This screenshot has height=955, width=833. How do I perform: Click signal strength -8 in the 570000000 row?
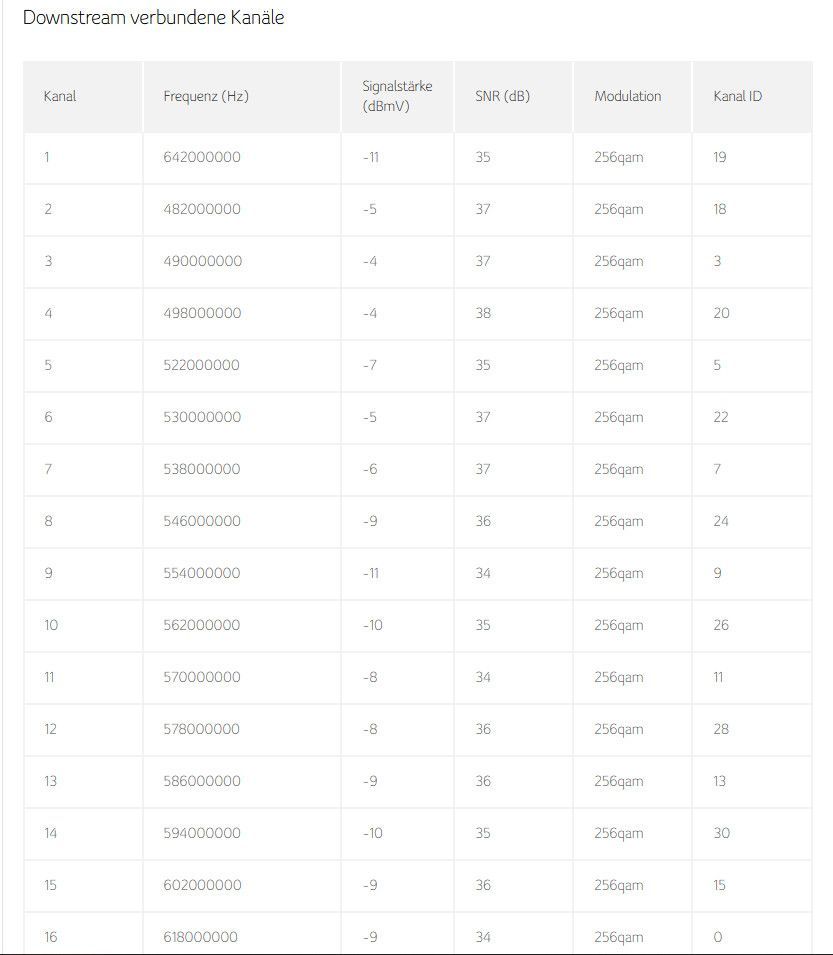click(370, 677)
